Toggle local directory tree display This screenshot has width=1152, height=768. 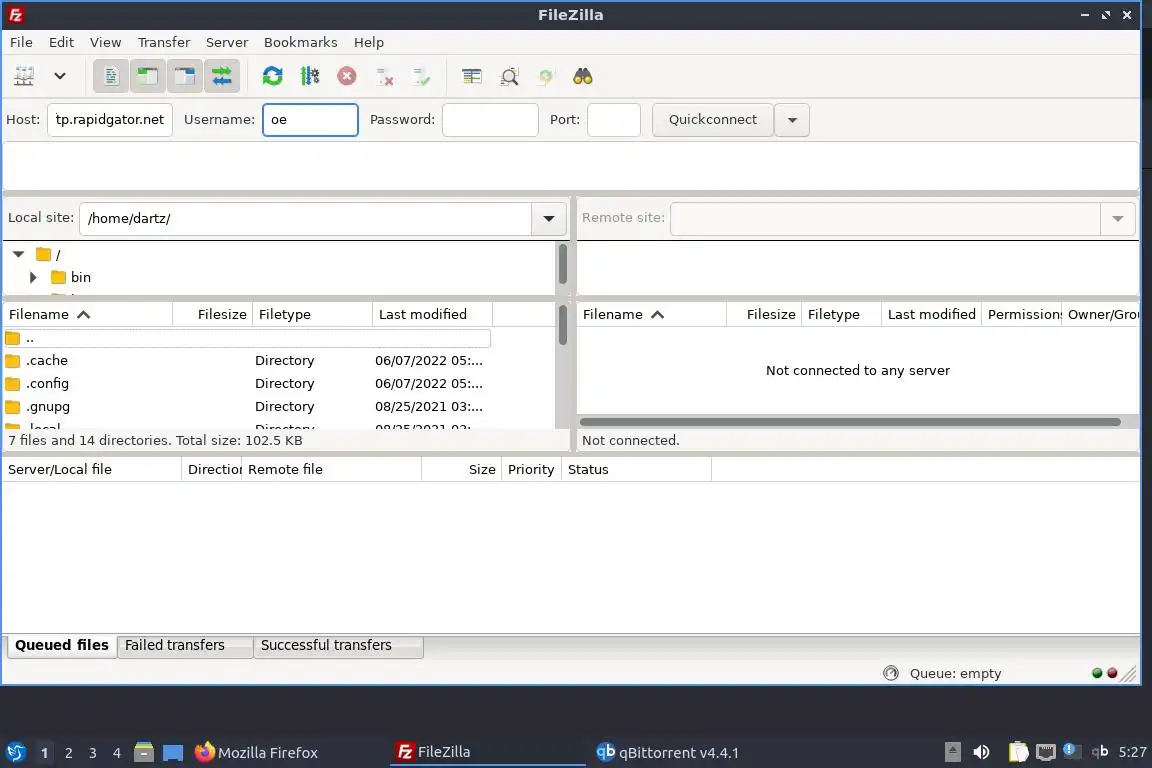[148, 76]
